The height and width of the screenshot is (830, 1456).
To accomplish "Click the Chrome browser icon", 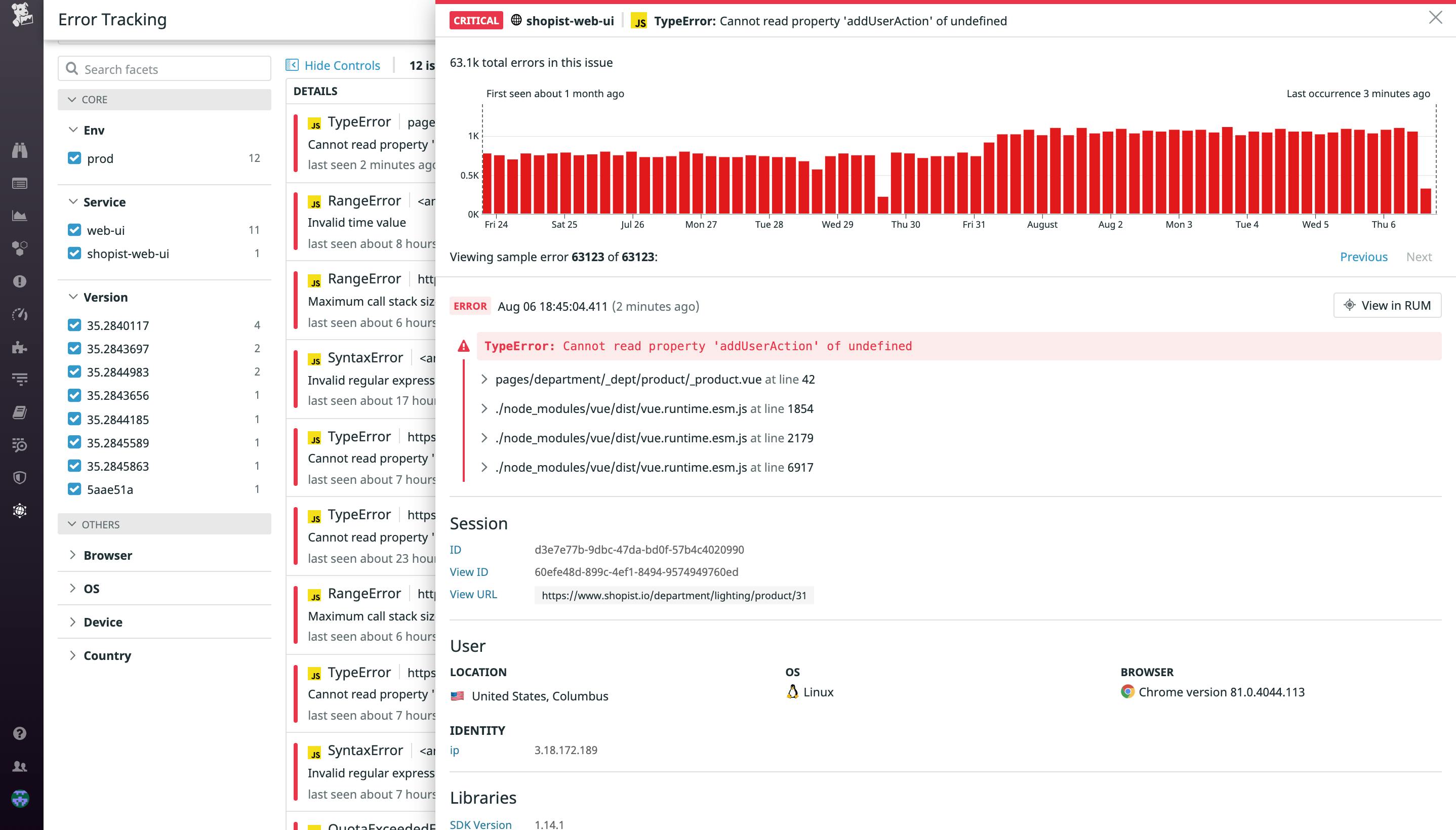I will tap(1127, 691).
